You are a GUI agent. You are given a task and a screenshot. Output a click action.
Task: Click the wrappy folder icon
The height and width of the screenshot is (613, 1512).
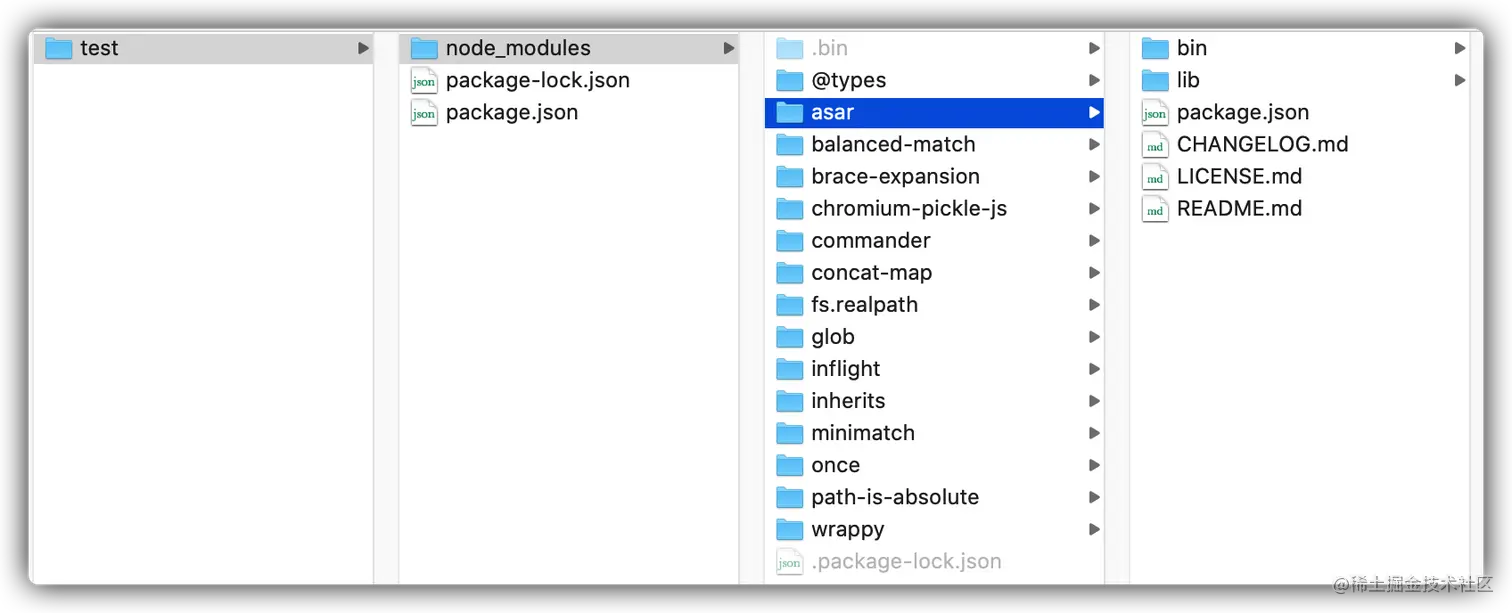(790, 529)
